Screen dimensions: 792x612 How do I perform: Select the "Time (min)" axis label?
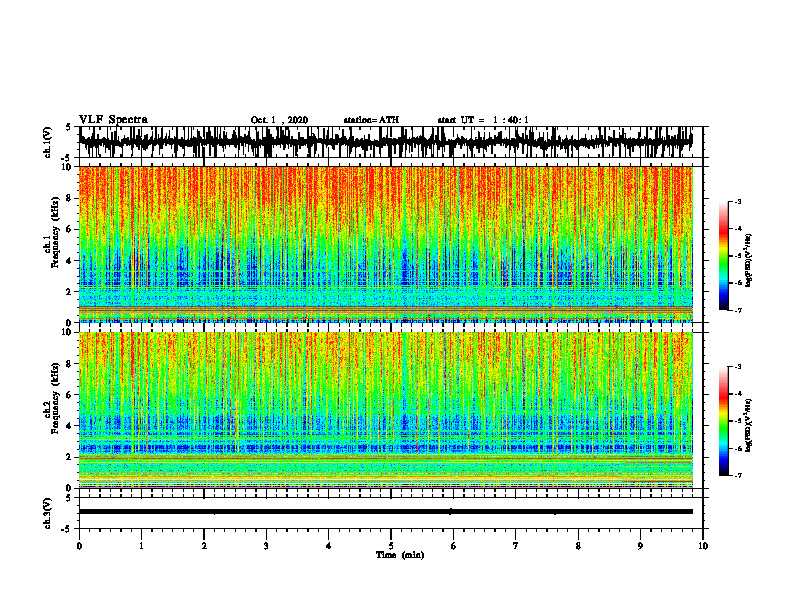pos(400,555)
